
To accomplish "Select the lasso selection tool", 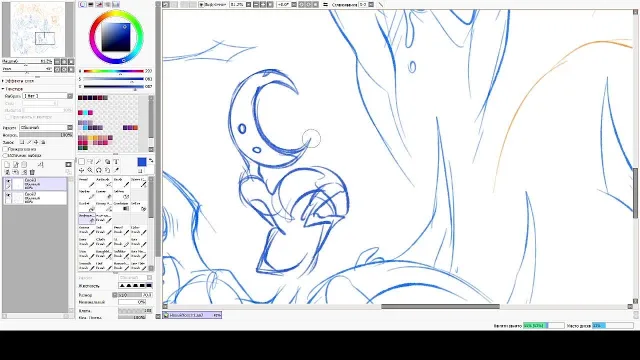I will click(x=90, y=162).
